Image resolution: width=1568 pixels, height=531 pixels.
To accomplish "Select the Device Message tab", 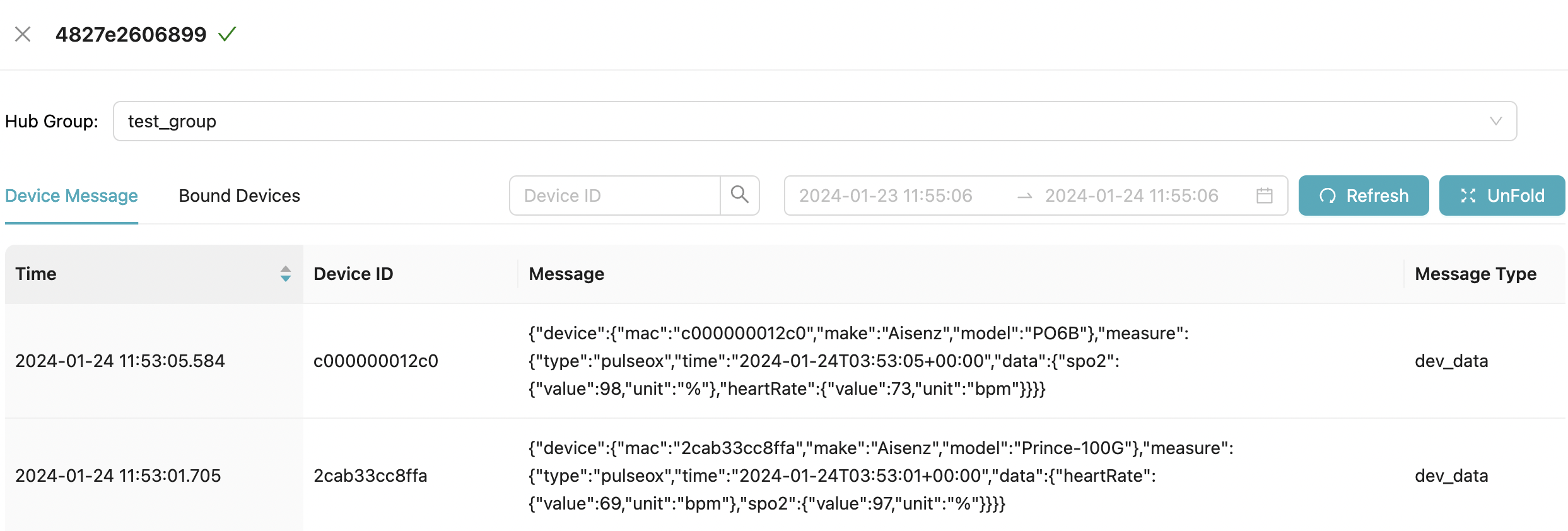I will (x=71, y=195).
